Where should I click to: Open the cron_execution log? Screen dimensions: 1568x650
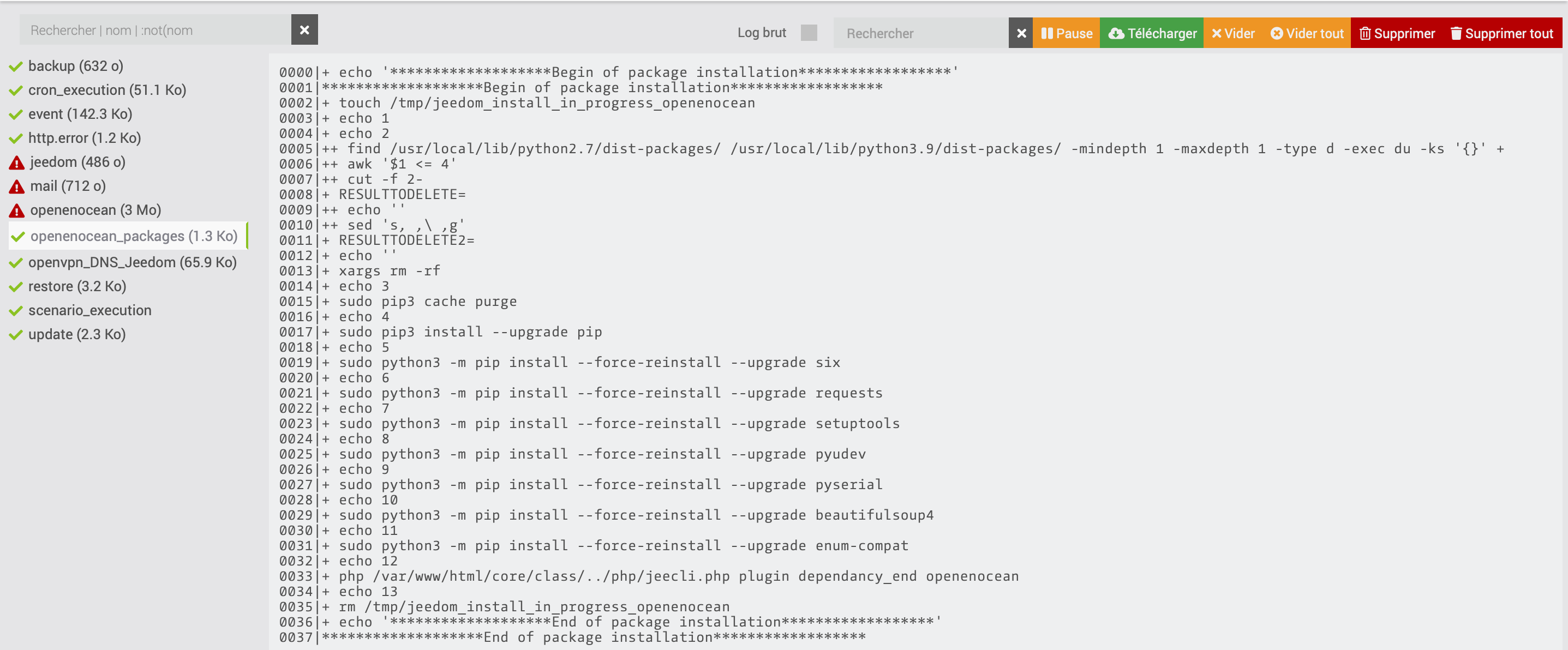pyautogui.click(x=107, y=90)
